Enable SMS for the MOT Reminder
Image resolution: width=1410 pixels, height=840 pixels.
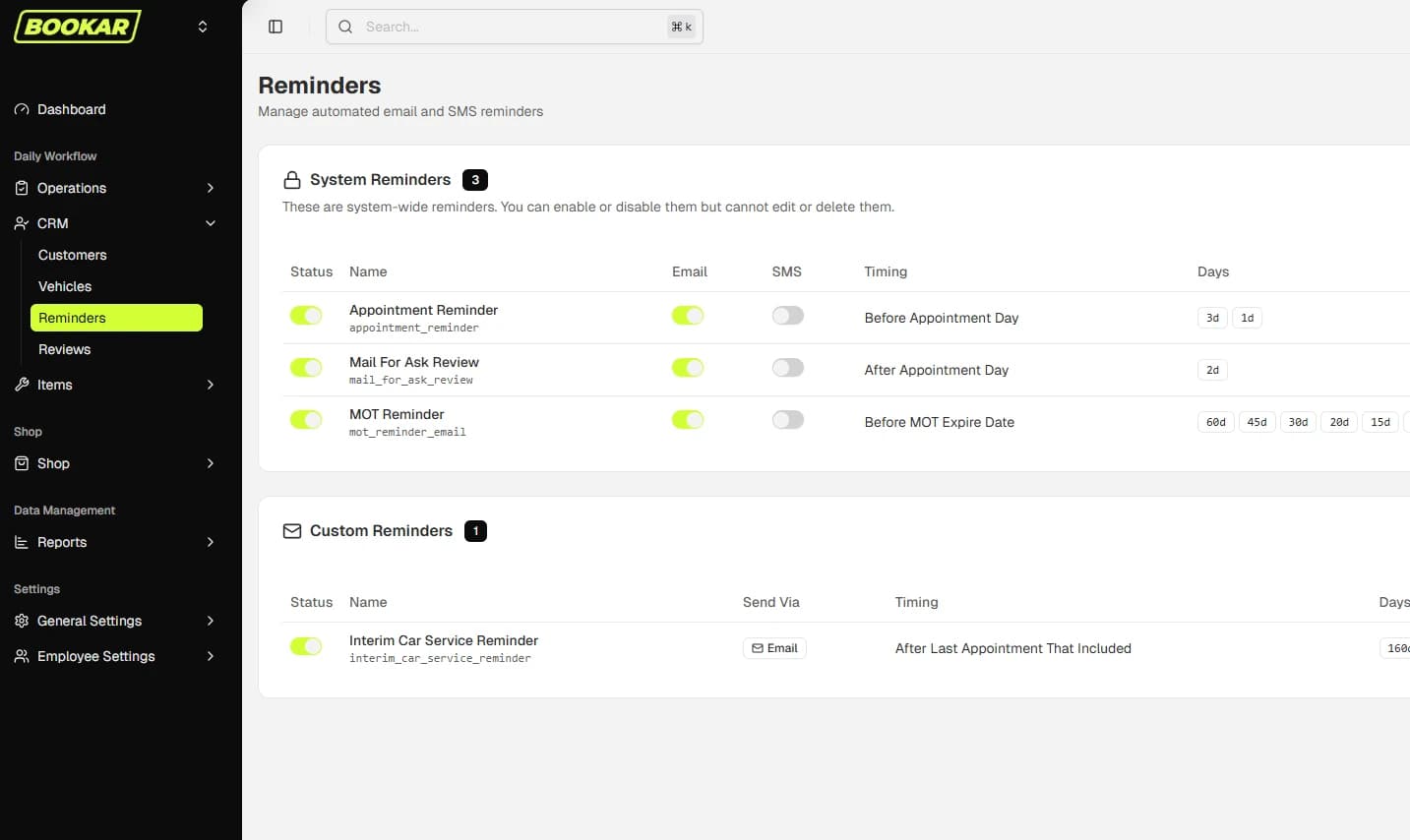tap(787, 419)
